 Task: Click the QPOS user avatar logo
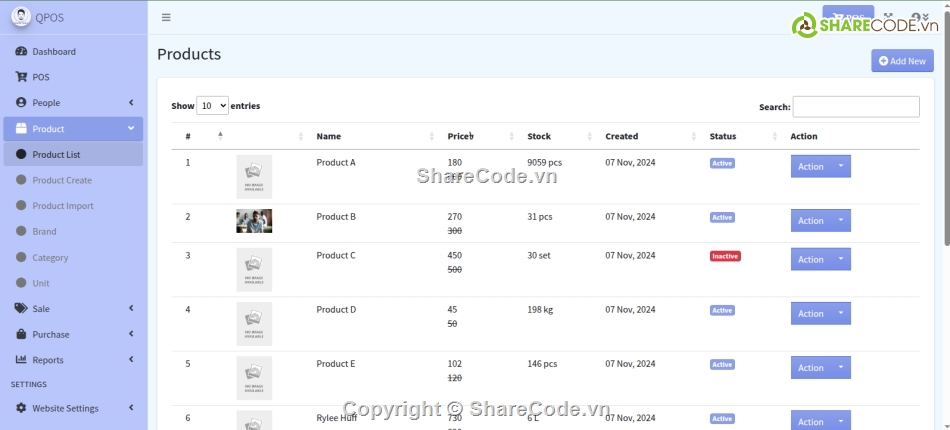coord(21,17)
